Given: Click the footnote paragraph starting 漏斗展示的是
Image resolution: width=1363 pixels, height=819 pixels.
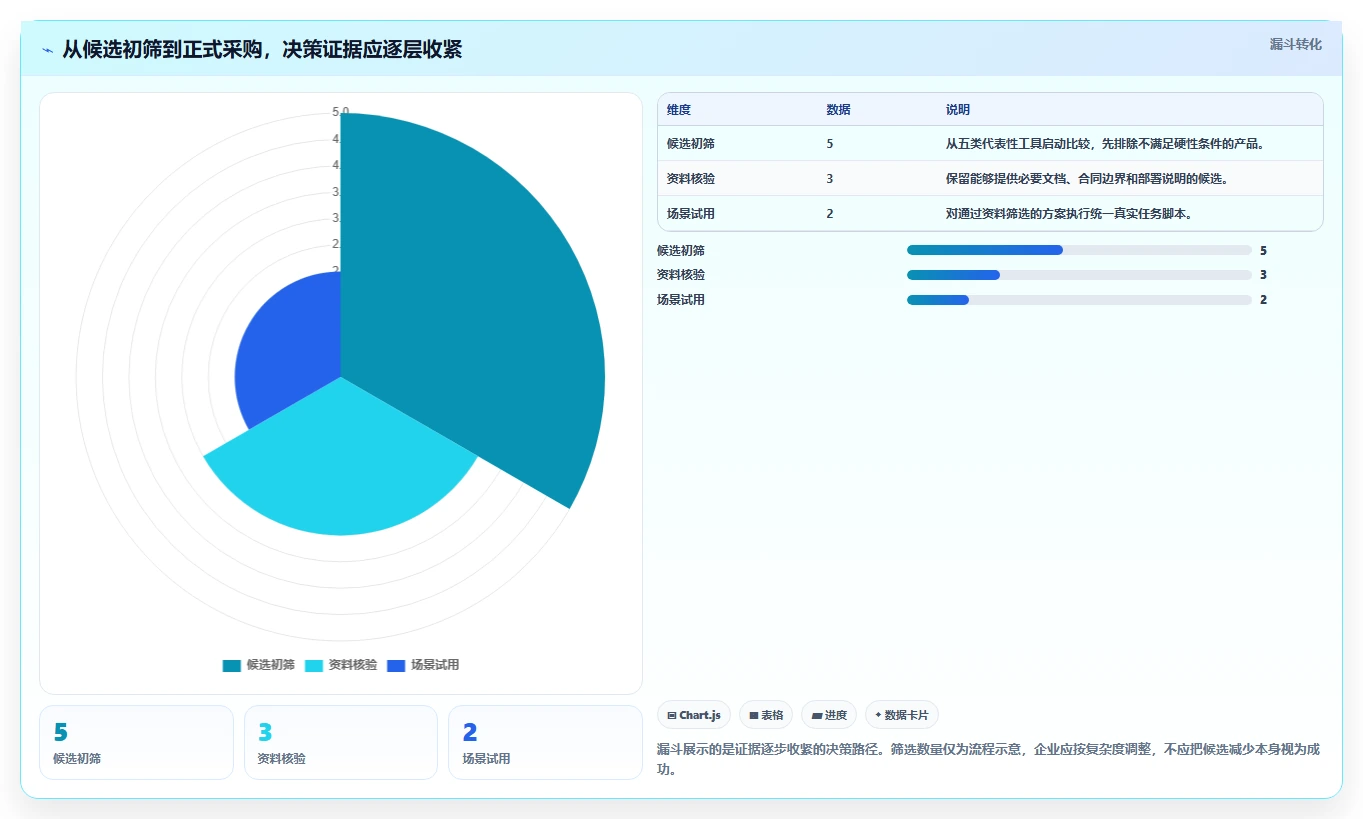Looking at the screenshot, I should tap(988, 760).
